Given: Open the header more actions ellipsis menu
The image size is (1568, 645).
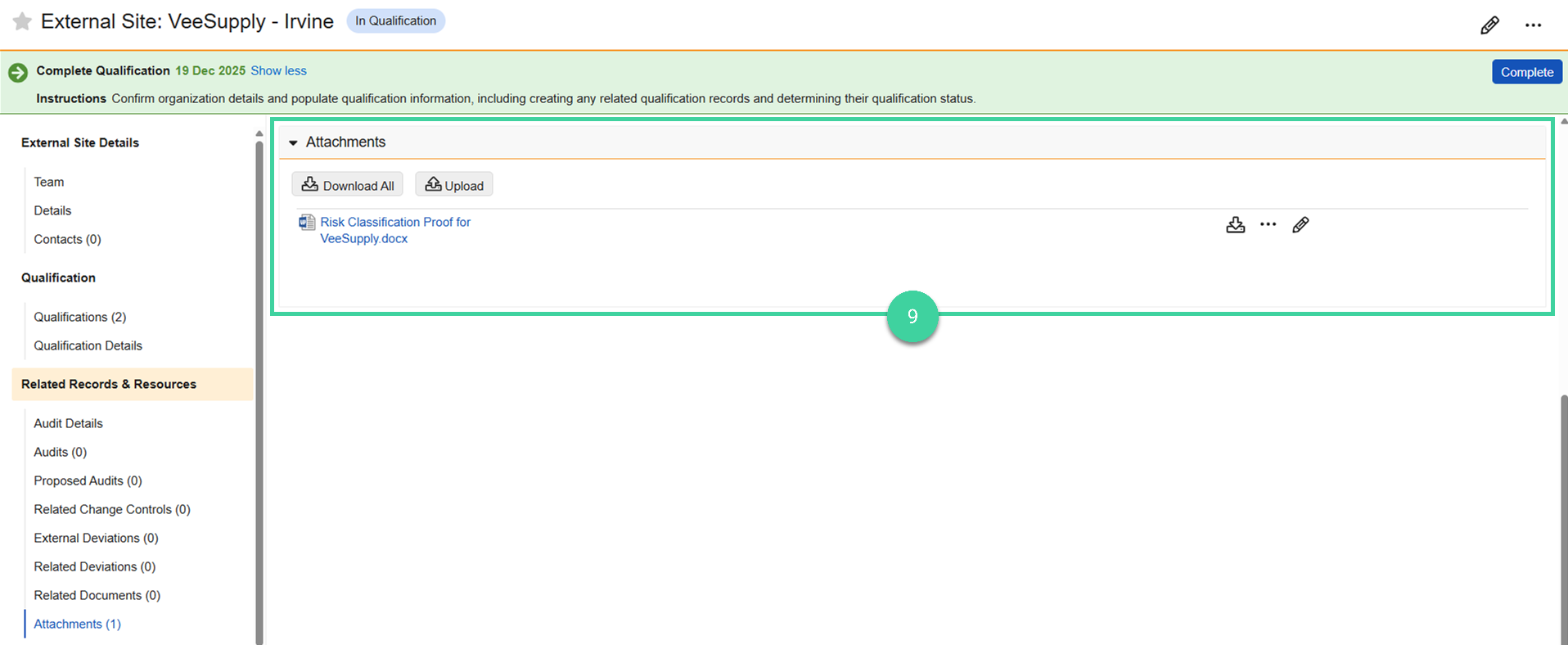Looking at the screenshot, I should pyautogui.click(x=1533, y=25).
